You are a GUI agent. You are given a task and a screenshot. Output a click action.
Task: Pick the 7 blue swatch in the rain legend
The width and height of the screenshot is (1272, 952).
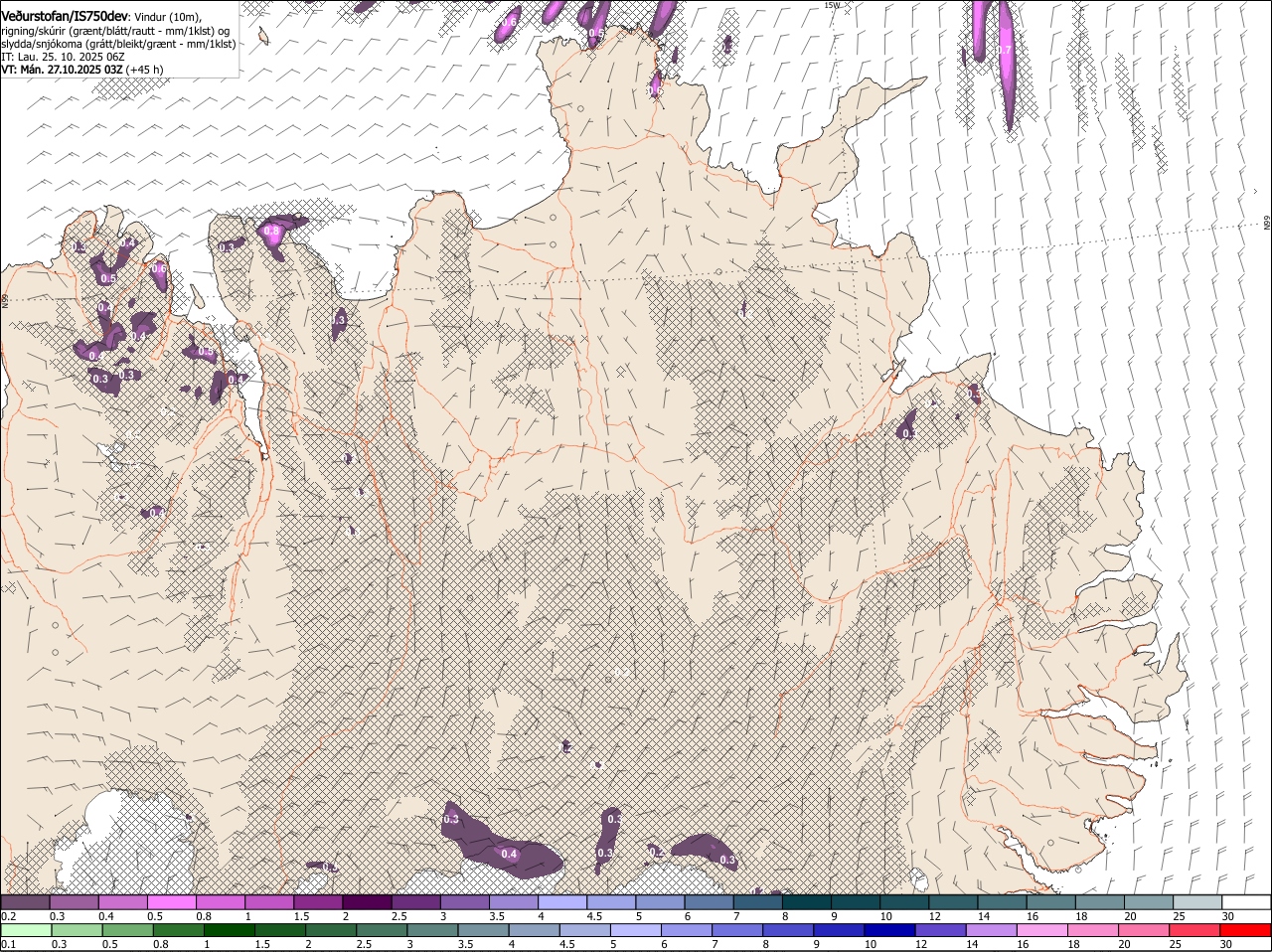[737, 931]
